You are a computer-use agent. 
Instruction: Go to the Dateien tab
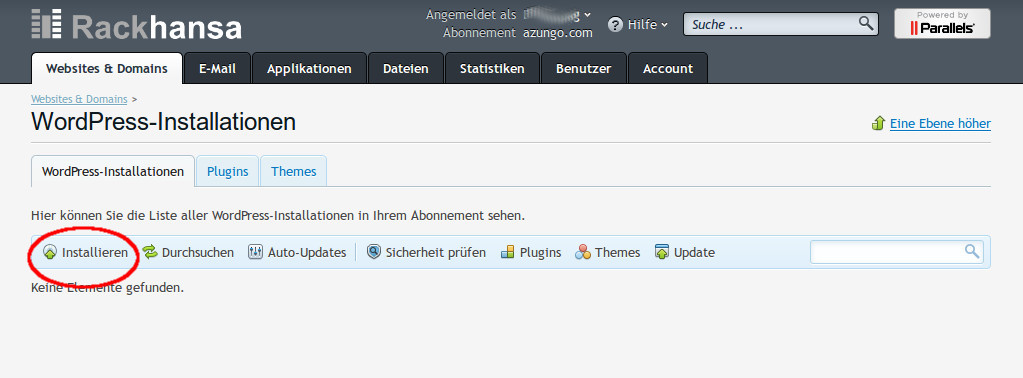406,68
